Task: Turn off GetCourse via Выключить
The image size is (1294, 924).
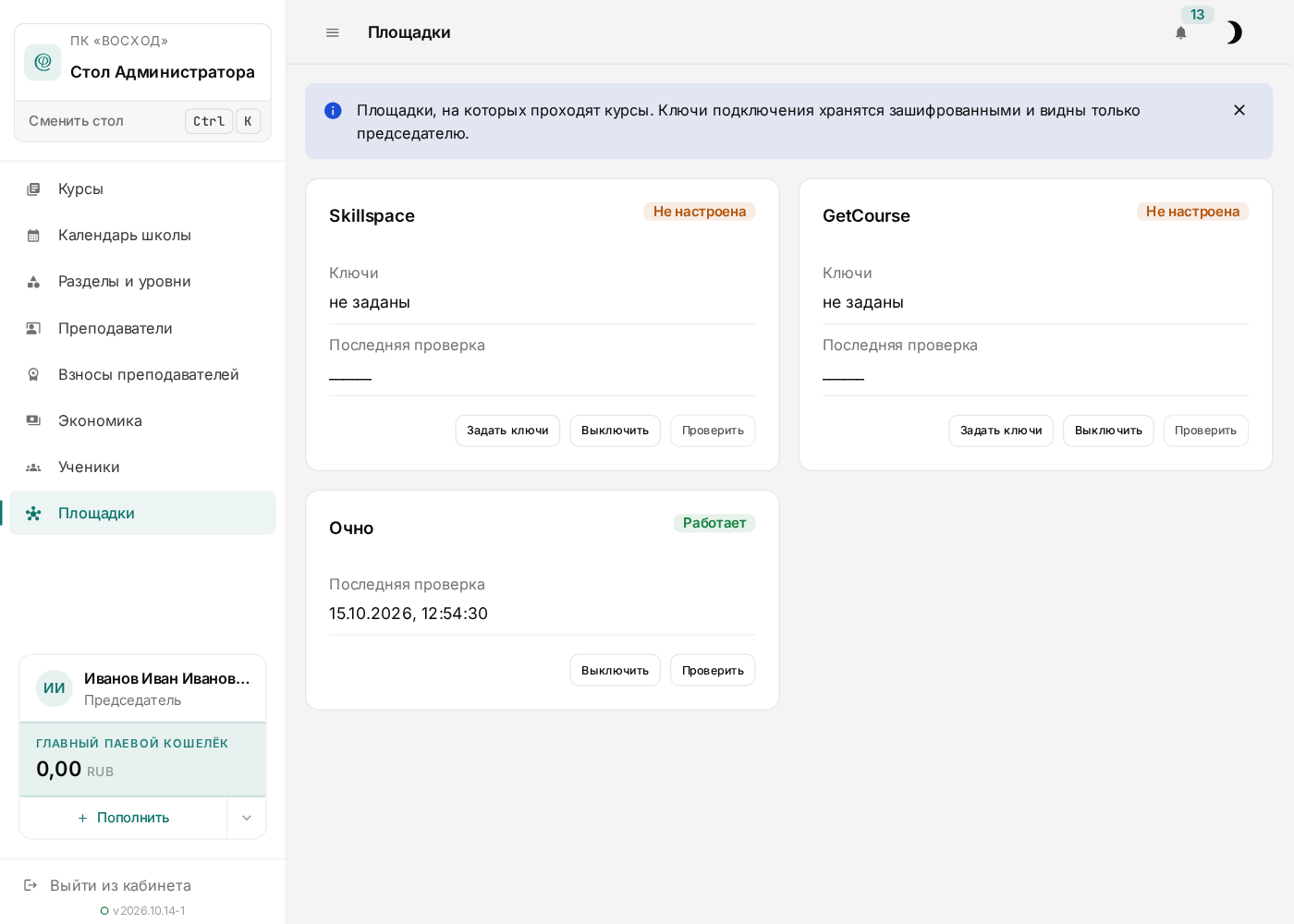Action: point(1108,431)
